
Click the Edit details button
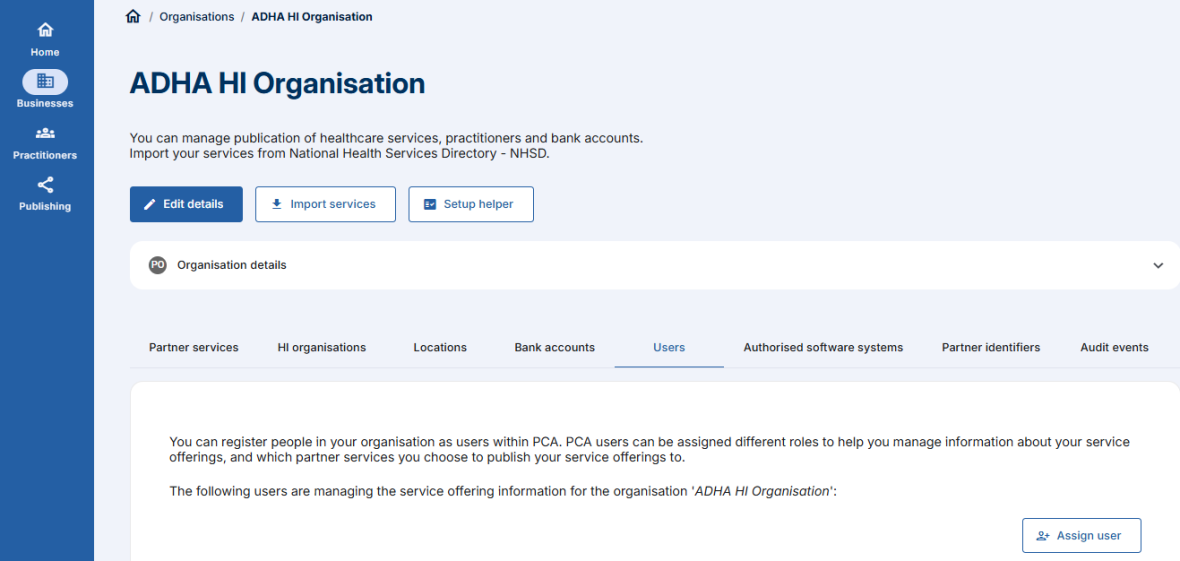coord(186,204)
